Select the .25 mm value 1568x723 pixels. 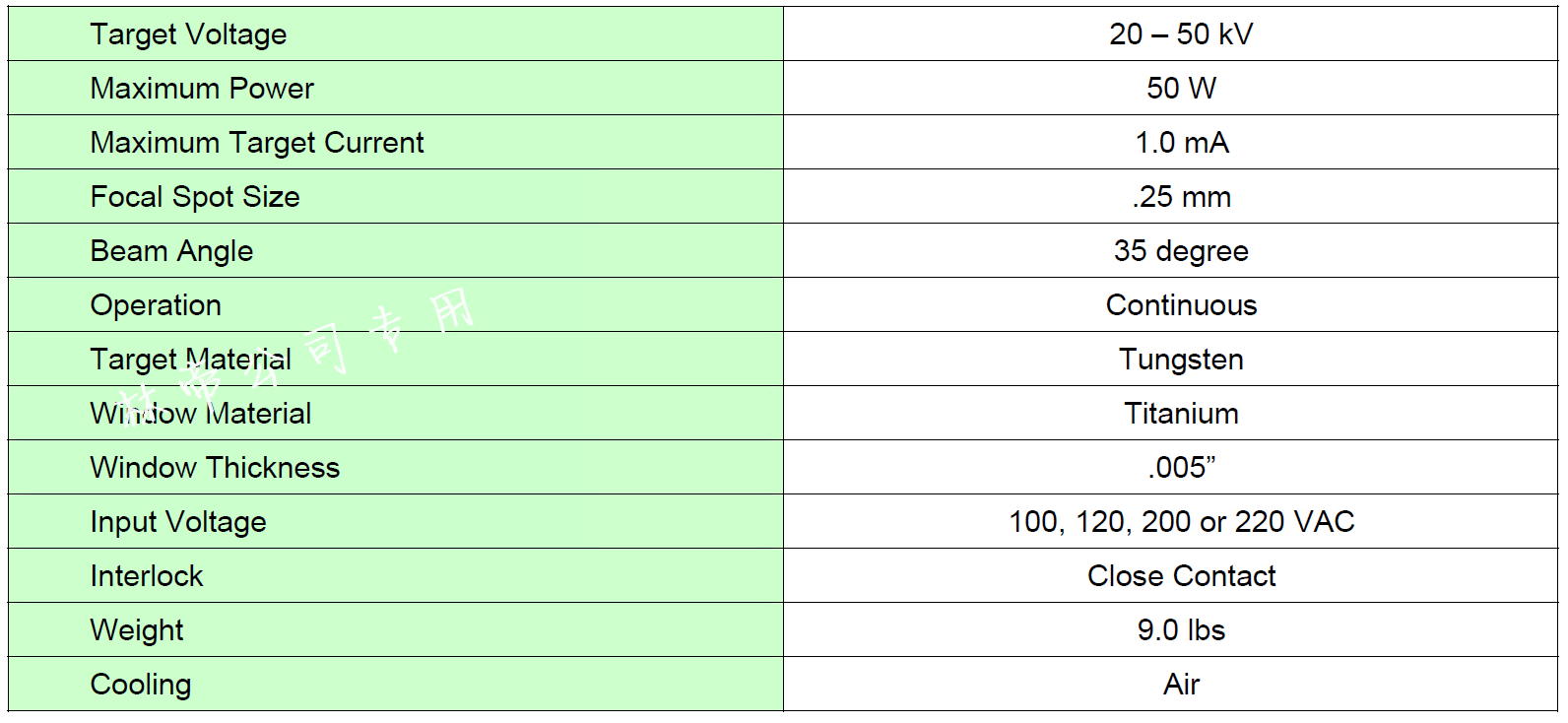click(1181, 197)
